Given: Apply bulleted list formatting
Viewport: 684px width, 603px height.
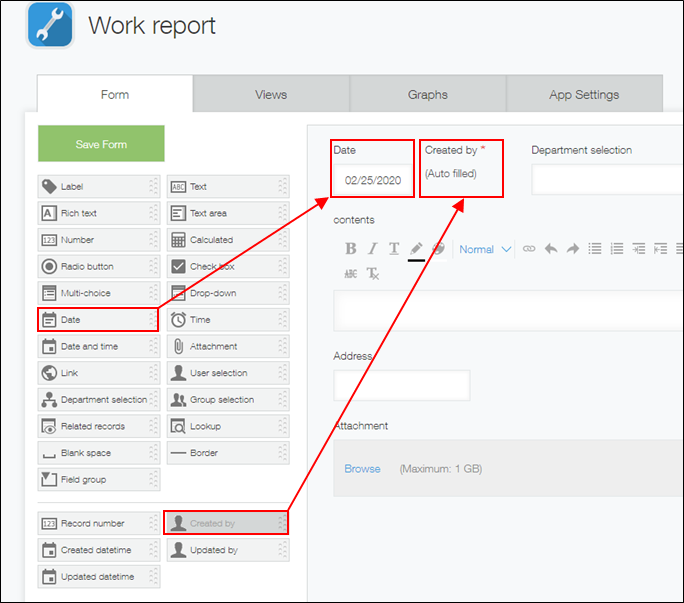Looking at the screenshot, I should [x=595, y=249].
